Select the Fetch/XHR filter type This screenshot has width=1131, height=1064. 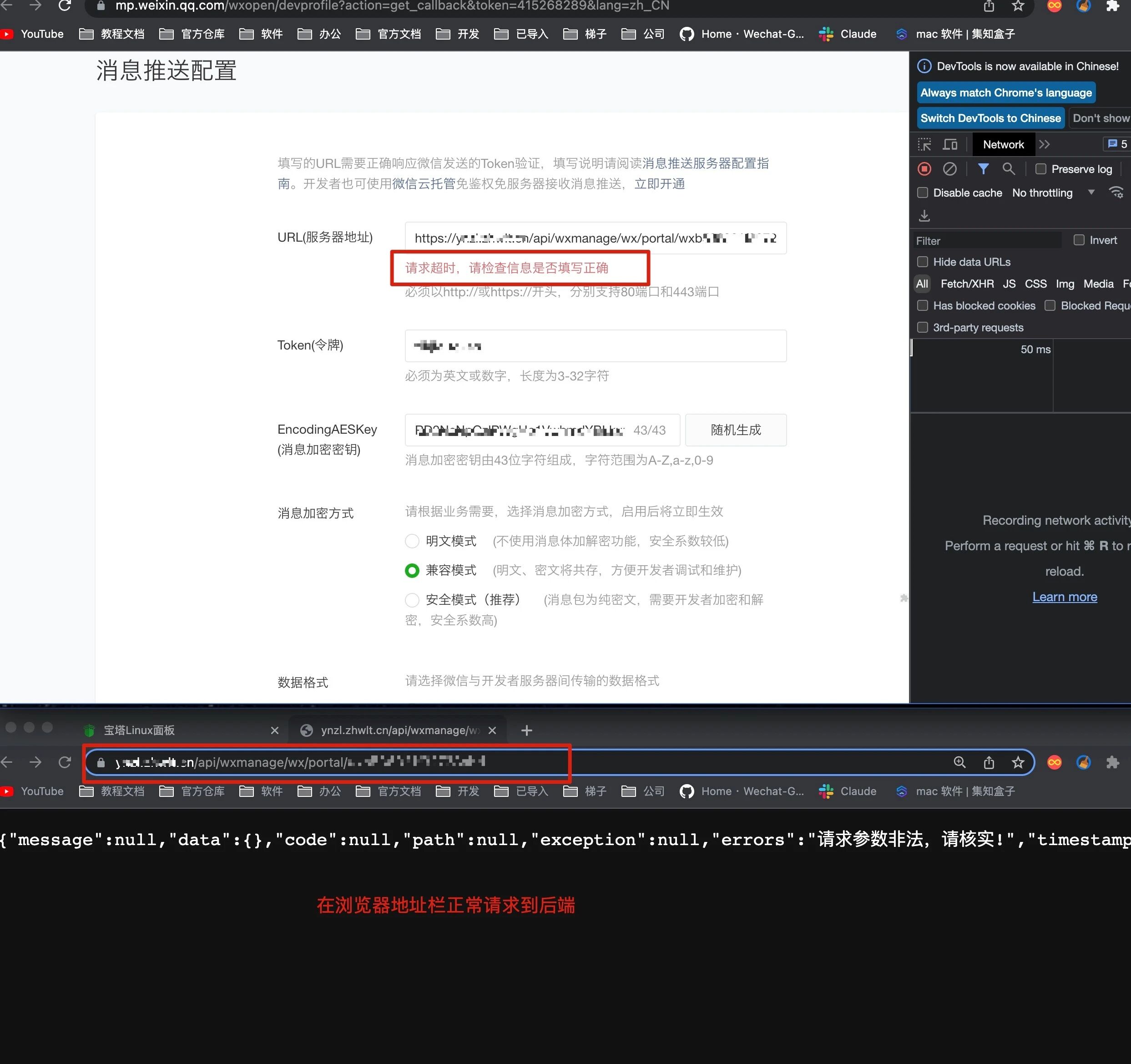point(967,284)
